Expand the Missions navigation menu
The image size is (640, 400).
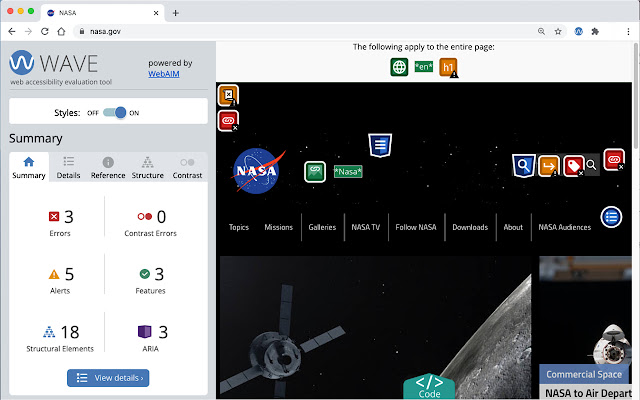(x=278, y=227)
